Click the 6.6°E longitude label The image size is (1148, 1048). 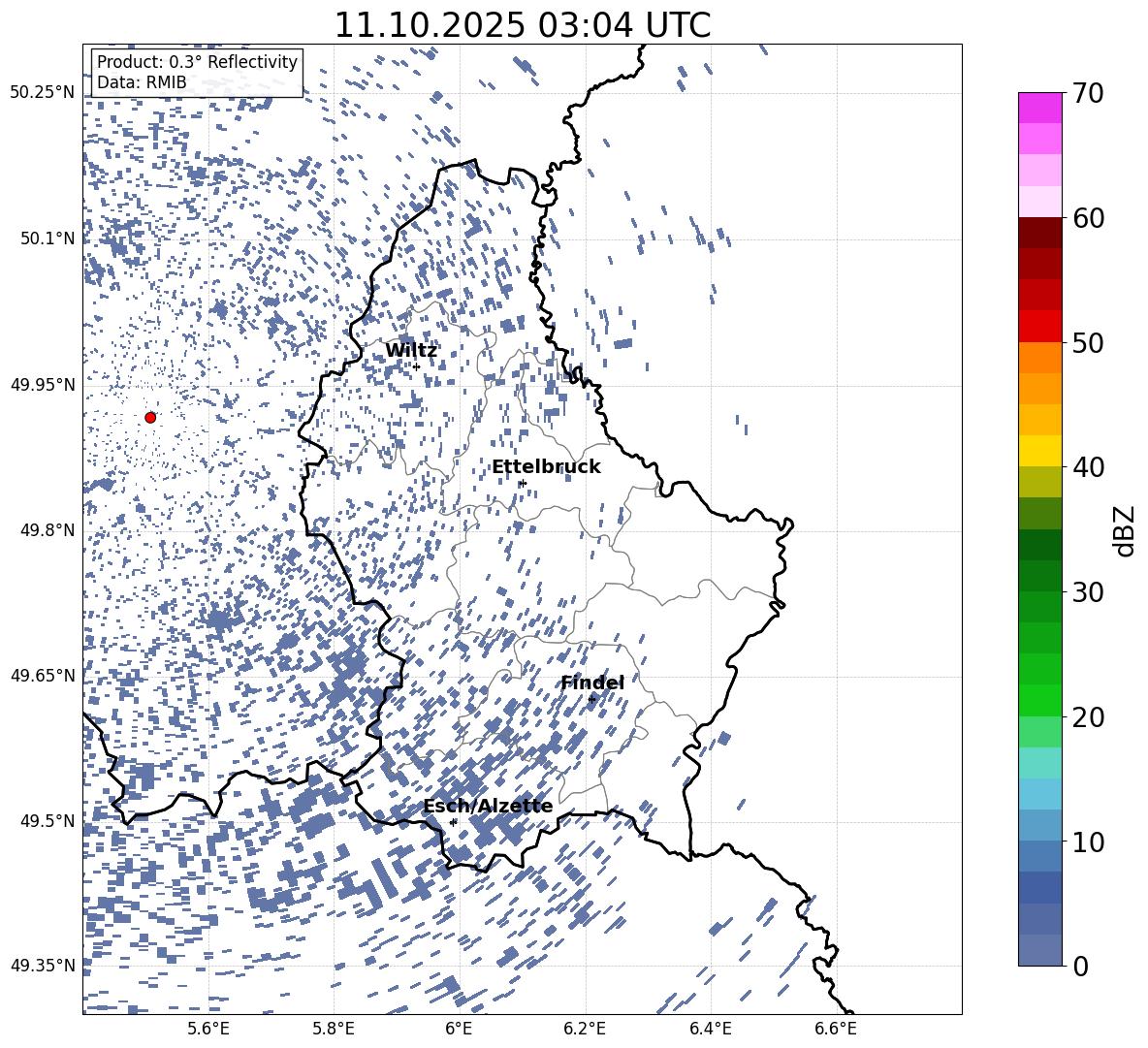(x=836, y=1029)
